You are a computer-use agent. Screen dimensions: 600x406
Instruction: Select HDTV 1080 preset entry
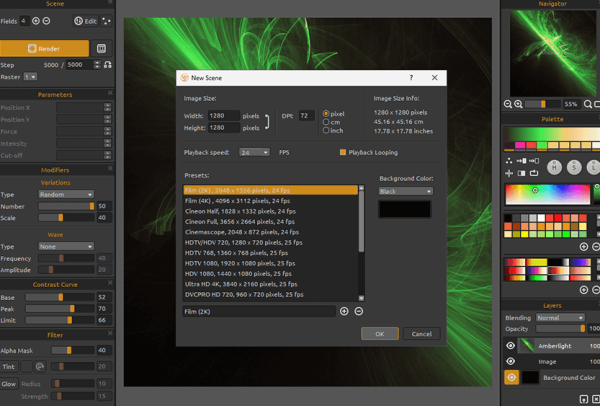tap(240, 263)
